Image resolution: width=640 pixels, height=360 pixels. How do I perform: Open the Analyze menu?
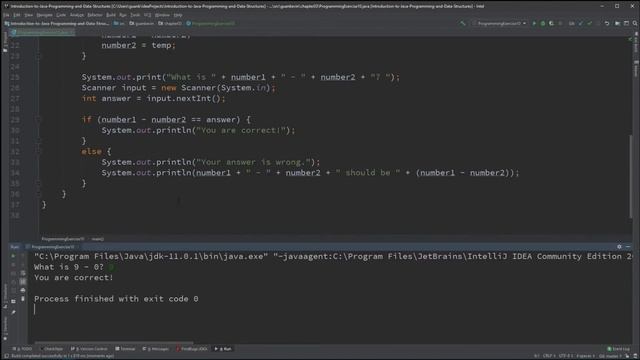point(77,15)
